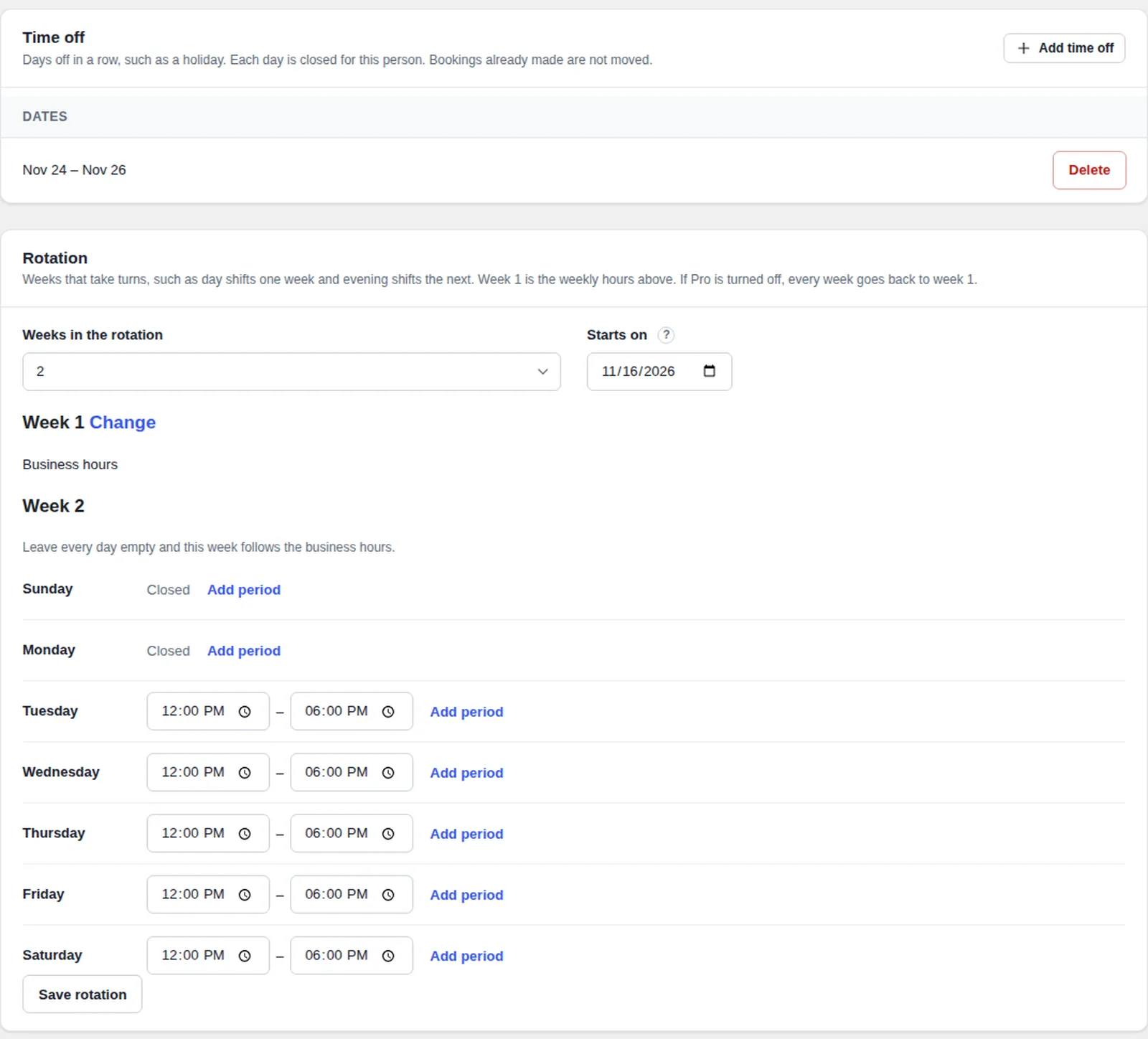The image size is (1148, 1039).
Task: Add a period for Sunday
Action: (244, 590)
